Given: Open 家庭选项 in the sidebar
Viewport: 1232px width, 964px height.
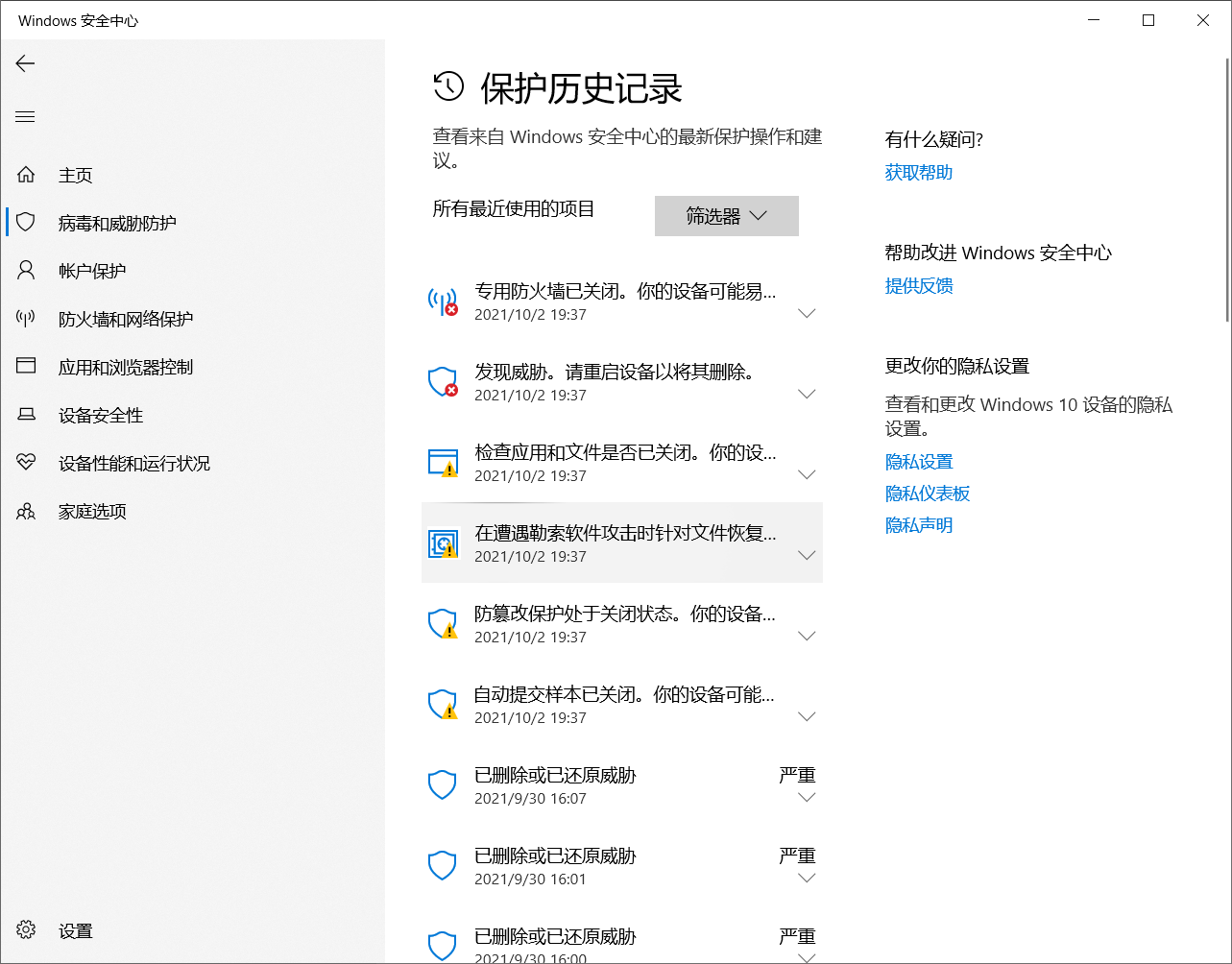Looking at the screenshot, I should [92, 511].
